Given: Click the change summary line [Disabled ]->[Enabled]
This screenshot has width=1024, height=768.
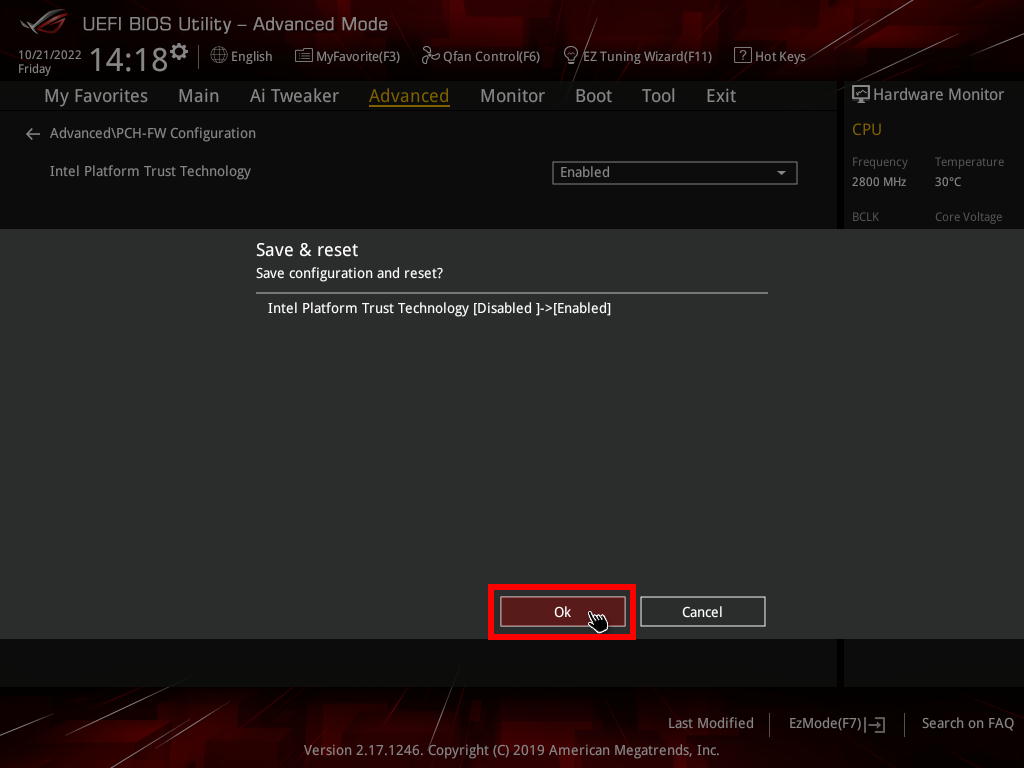Looking at the screenshot, I should pyautogui.click(x=440, y=308).
